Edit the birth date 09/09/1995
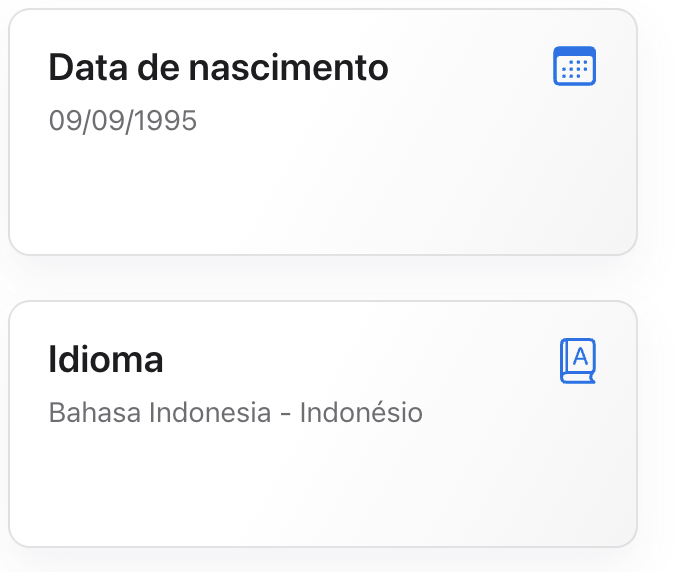700x572 pixels. click(123, 121)
